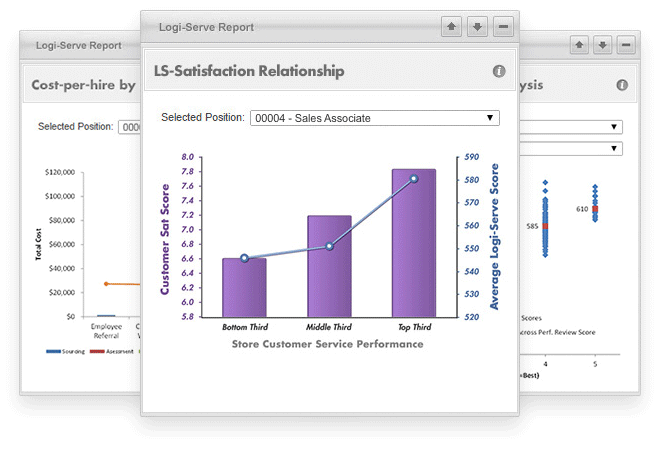Image resolution: width=660 pixels, height=450 pixels.
Task: Click the up arrow button in front Logi-Serve Report window
Action: click(x=451, y=27)
